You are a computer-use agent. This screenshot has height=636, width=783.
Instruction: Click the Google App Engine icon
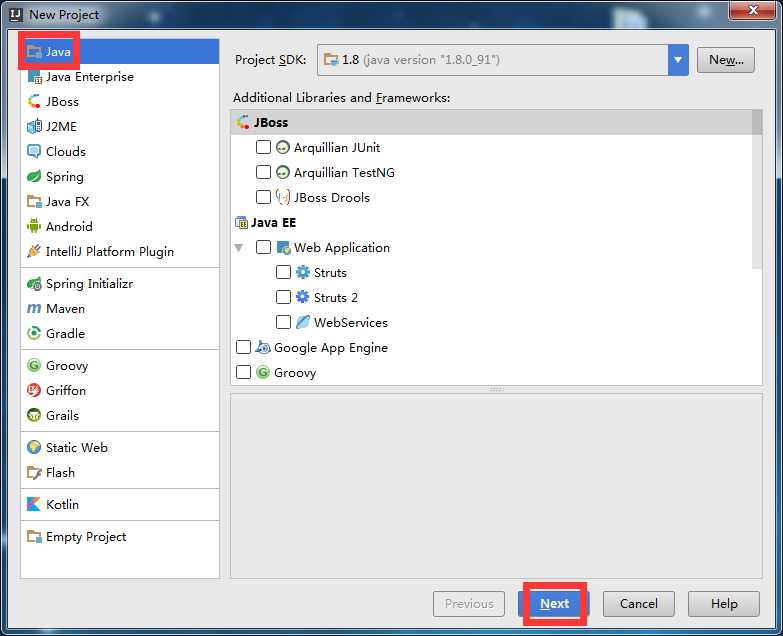click(x=263, y=347)
